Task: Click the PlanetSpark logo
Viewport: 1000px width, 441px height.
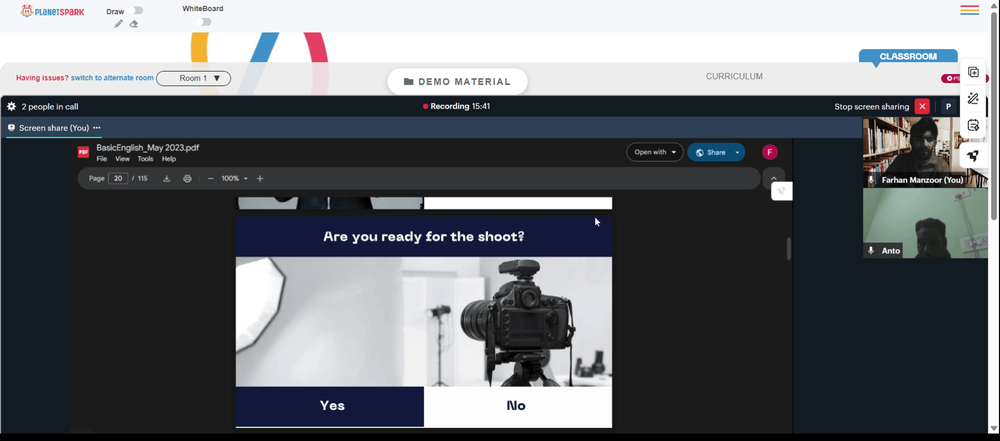Action: pos(52,11)
